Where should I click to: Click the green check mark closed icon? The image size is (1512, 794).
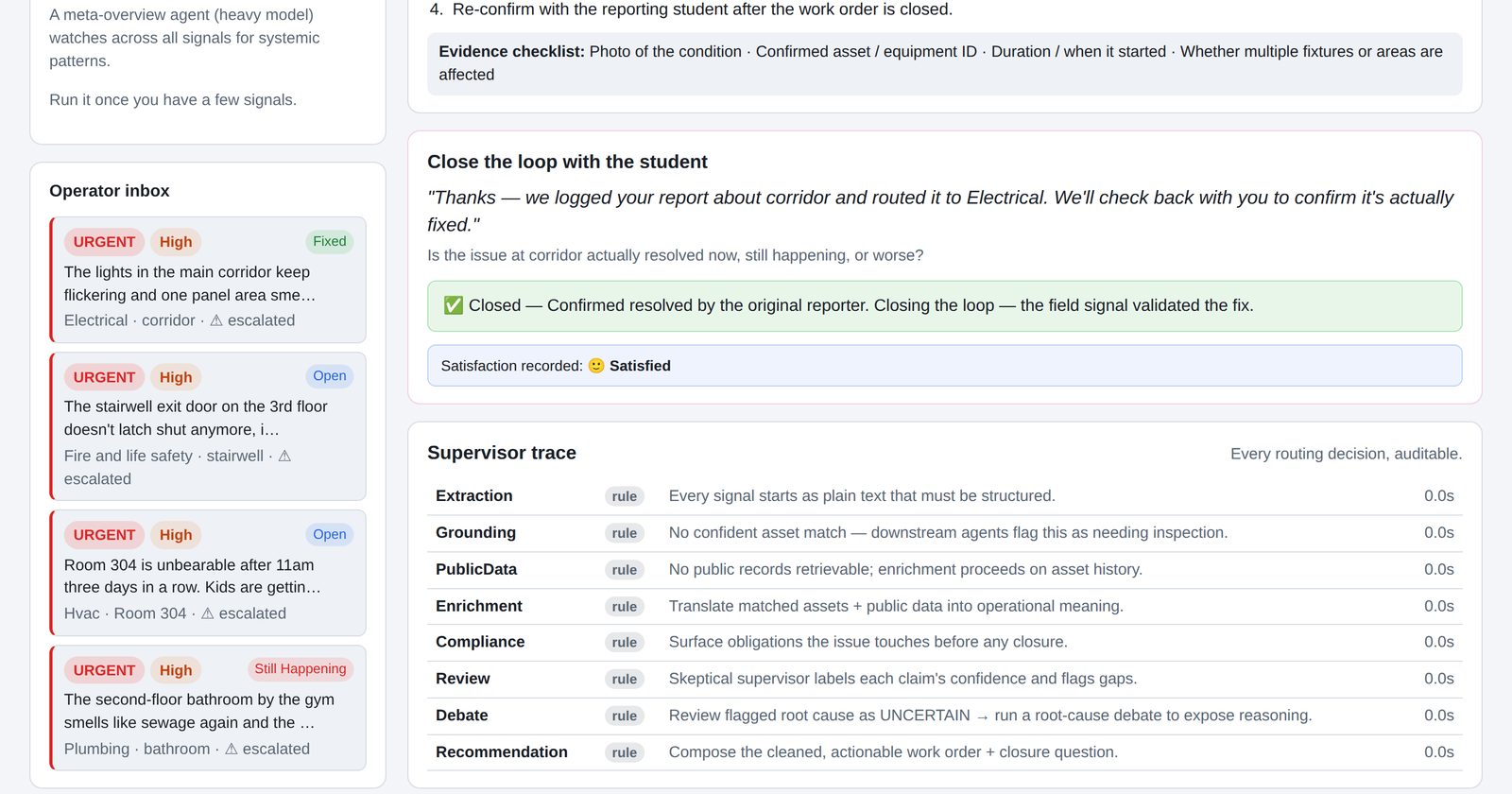(x=454, y=305)
